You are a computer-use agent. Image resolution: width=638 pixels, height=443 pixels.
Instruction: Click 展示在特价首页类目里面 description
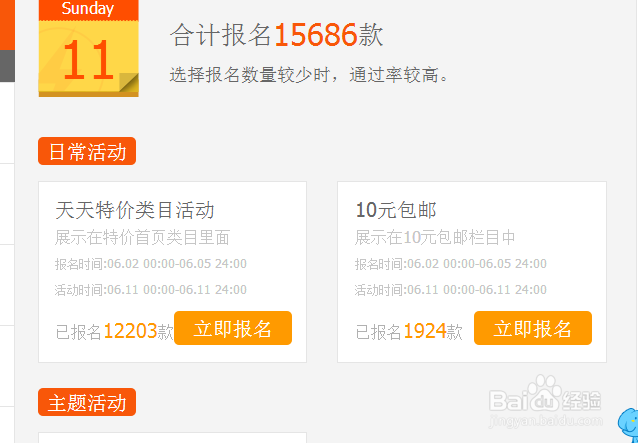pyautogui.click(x=142, y=238)
